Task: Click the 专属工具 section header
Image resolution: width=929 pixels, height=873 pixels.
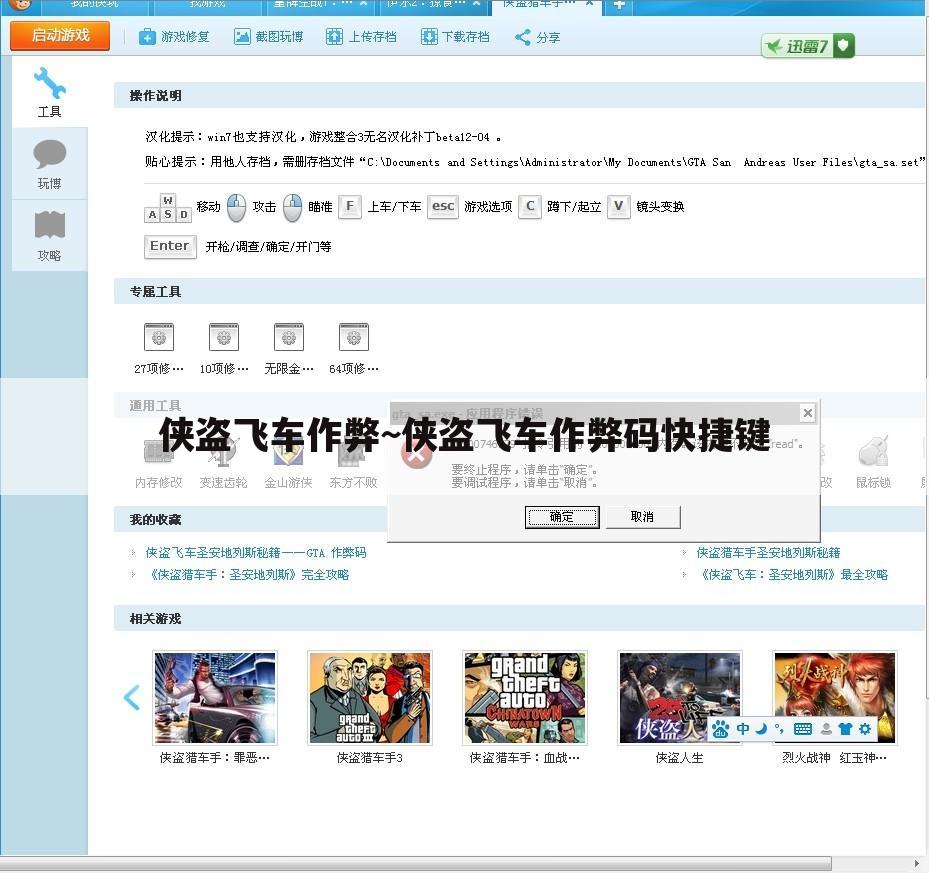Action: coord(520,292)
